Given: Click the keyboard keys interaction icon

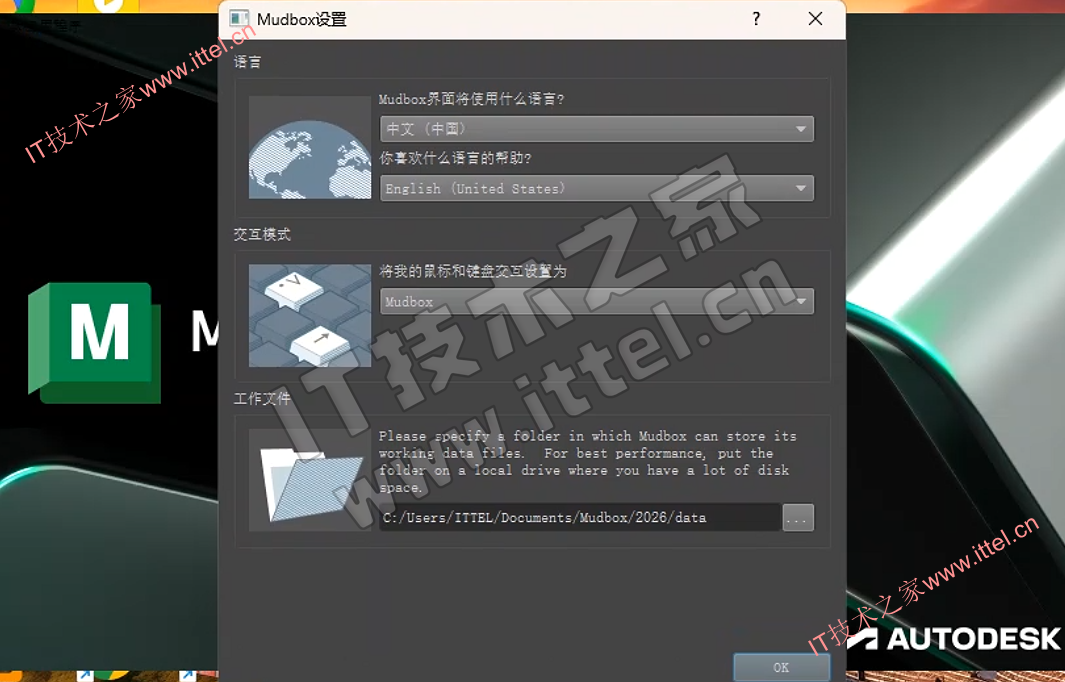Looking at the screenshot, I should (310, 316).
